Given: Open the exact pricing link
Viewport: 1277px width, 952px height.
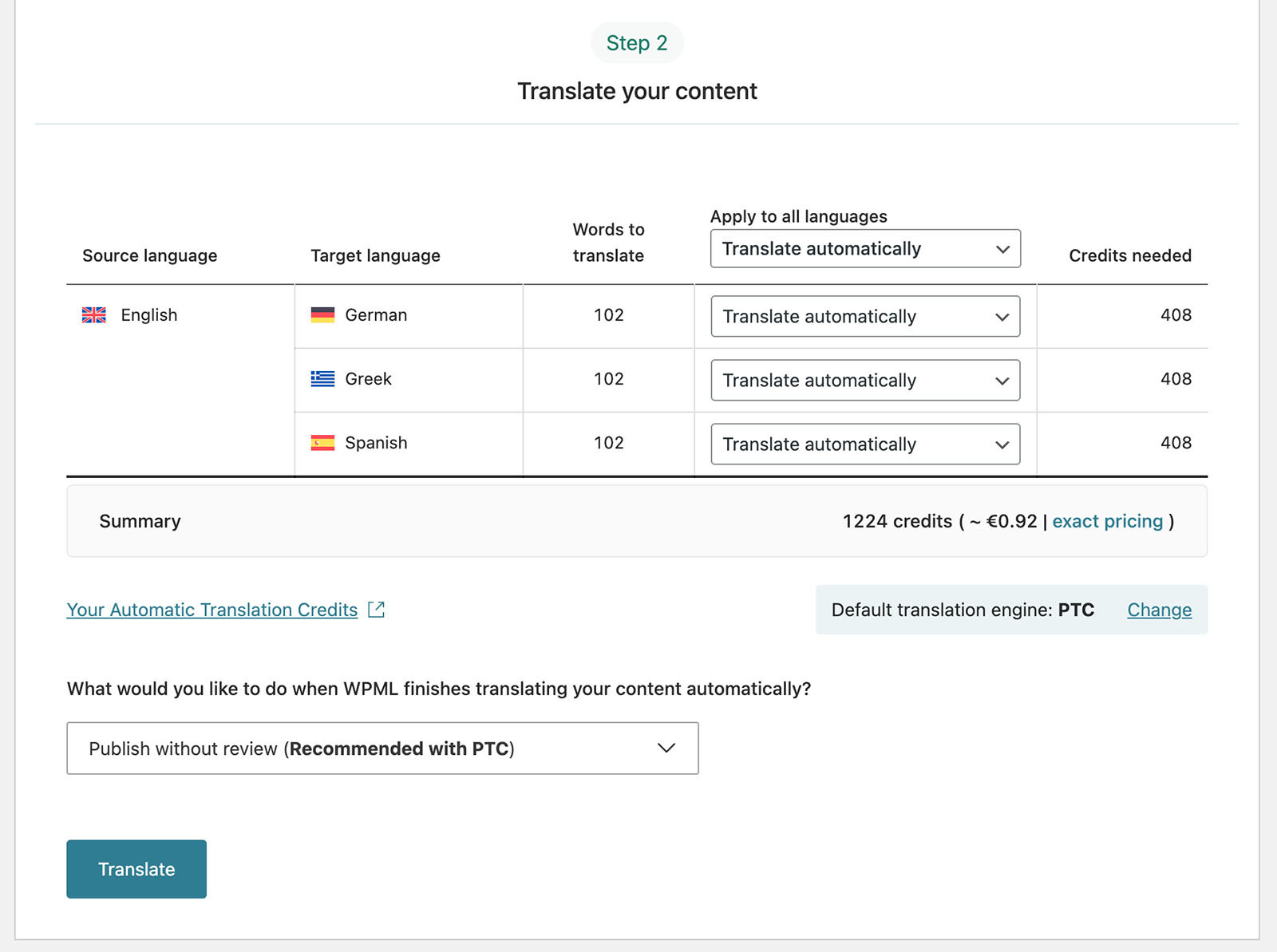Looking at the screenshot, I should point(1107,521).
